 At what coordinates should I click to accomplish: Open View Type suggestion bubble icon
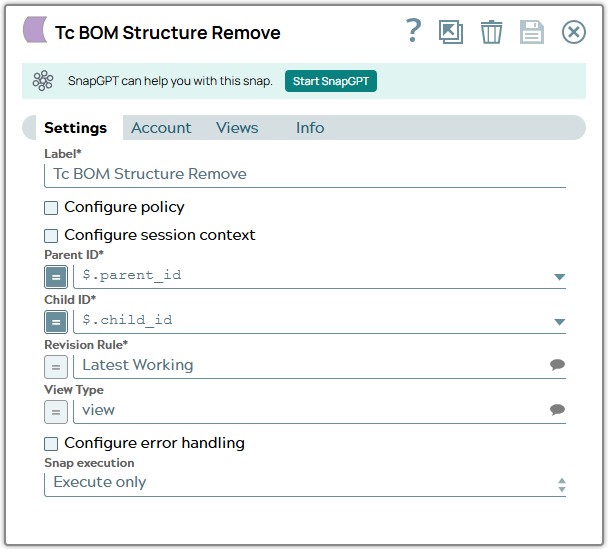point(557,409)
